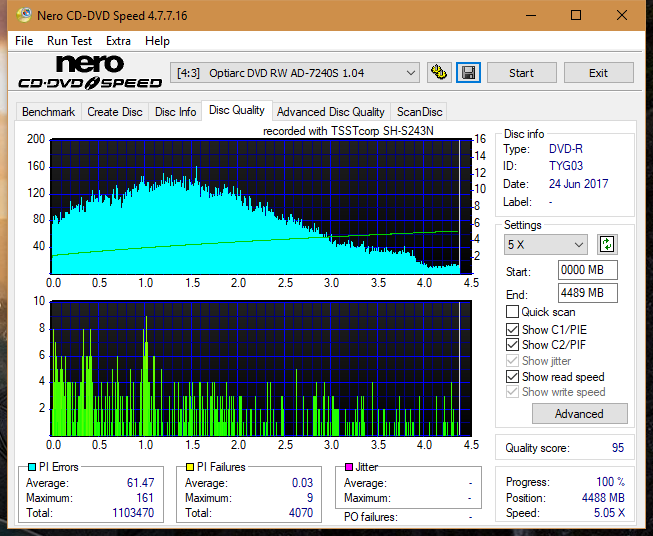Click the disc ID TYG03
The height and width of the screenshot is (536, 653).
point(566,166)
